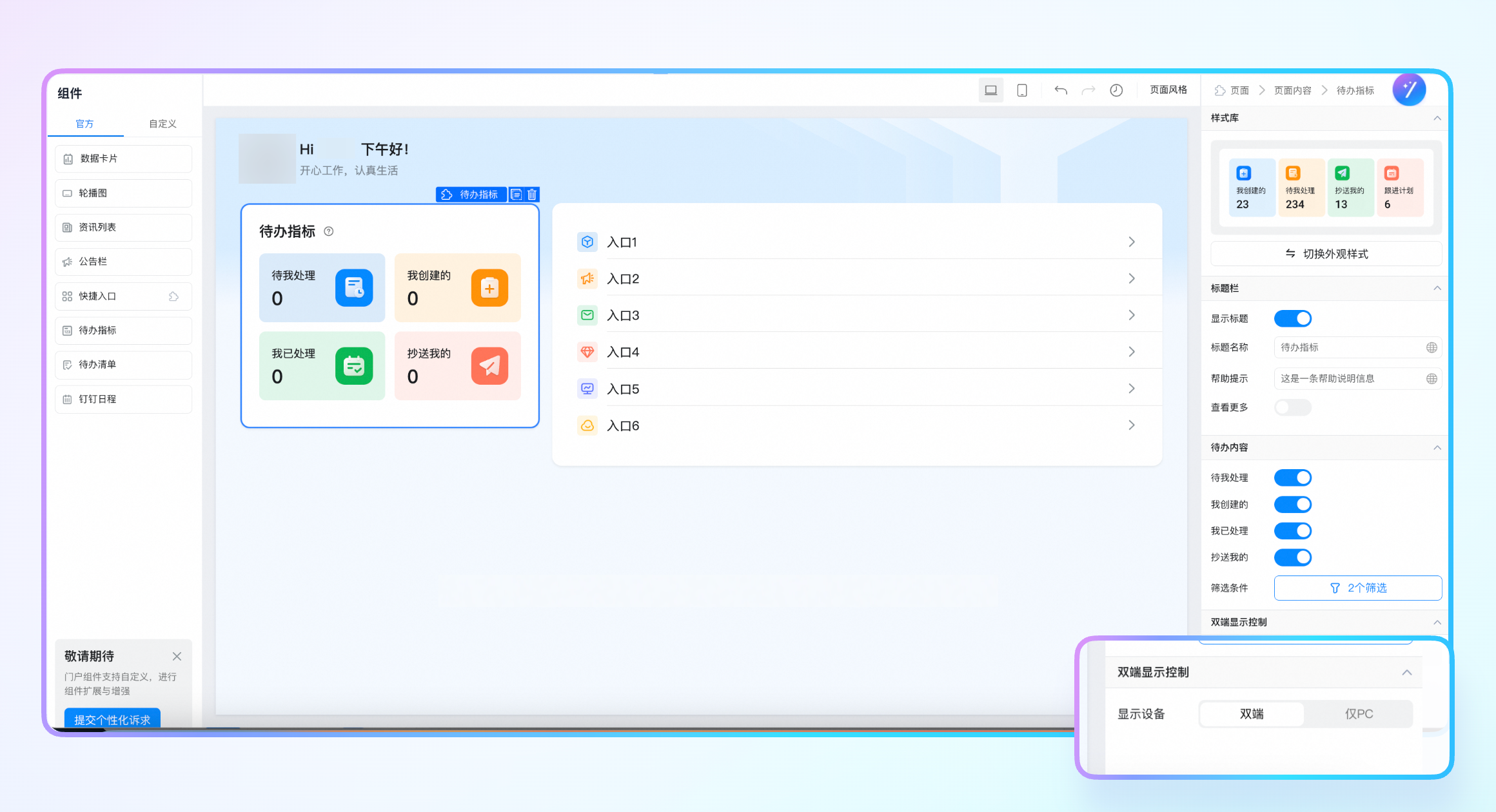This screenshot has width=1496, height=812.
Task: Disable the 抄送我的 switch
Action: tap(1292, 557)
